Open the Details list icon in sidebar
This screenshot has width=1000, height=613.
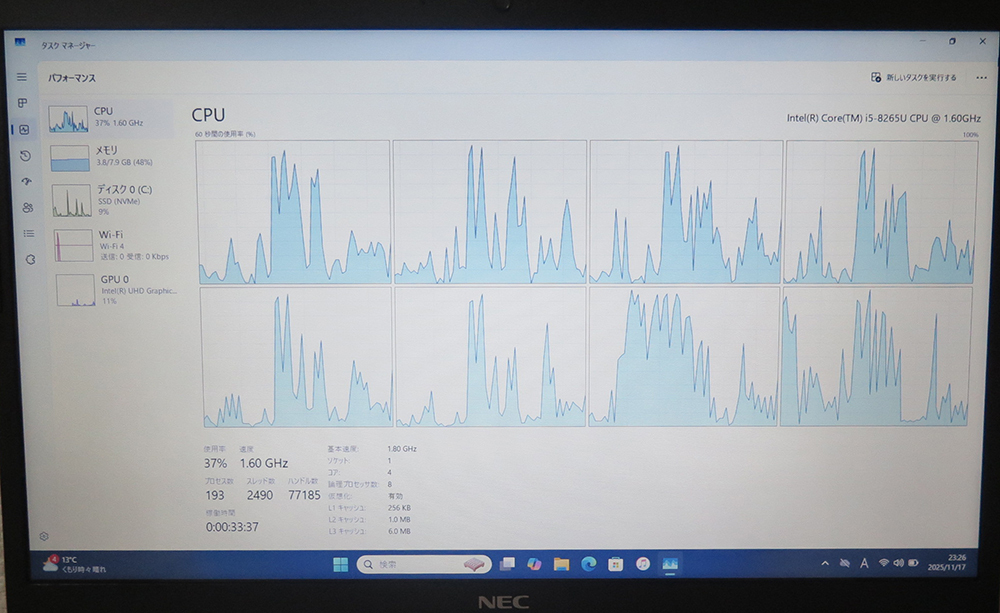tap(29, 233)
